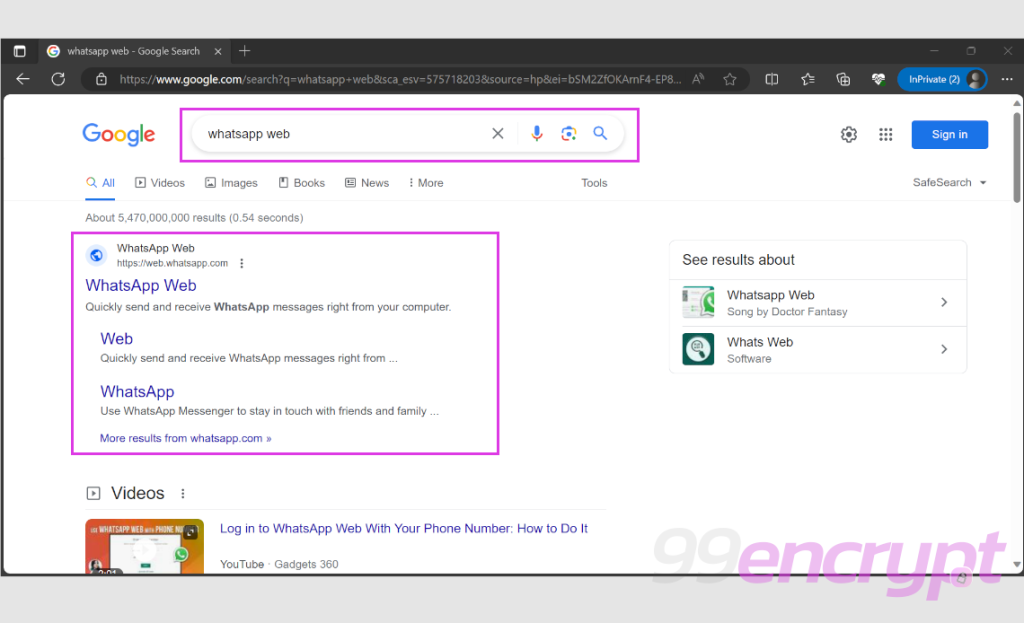This screenshot has width=1024, height=623.
Task: Switch to the Images search tab
Action: (x=231, y=182)
